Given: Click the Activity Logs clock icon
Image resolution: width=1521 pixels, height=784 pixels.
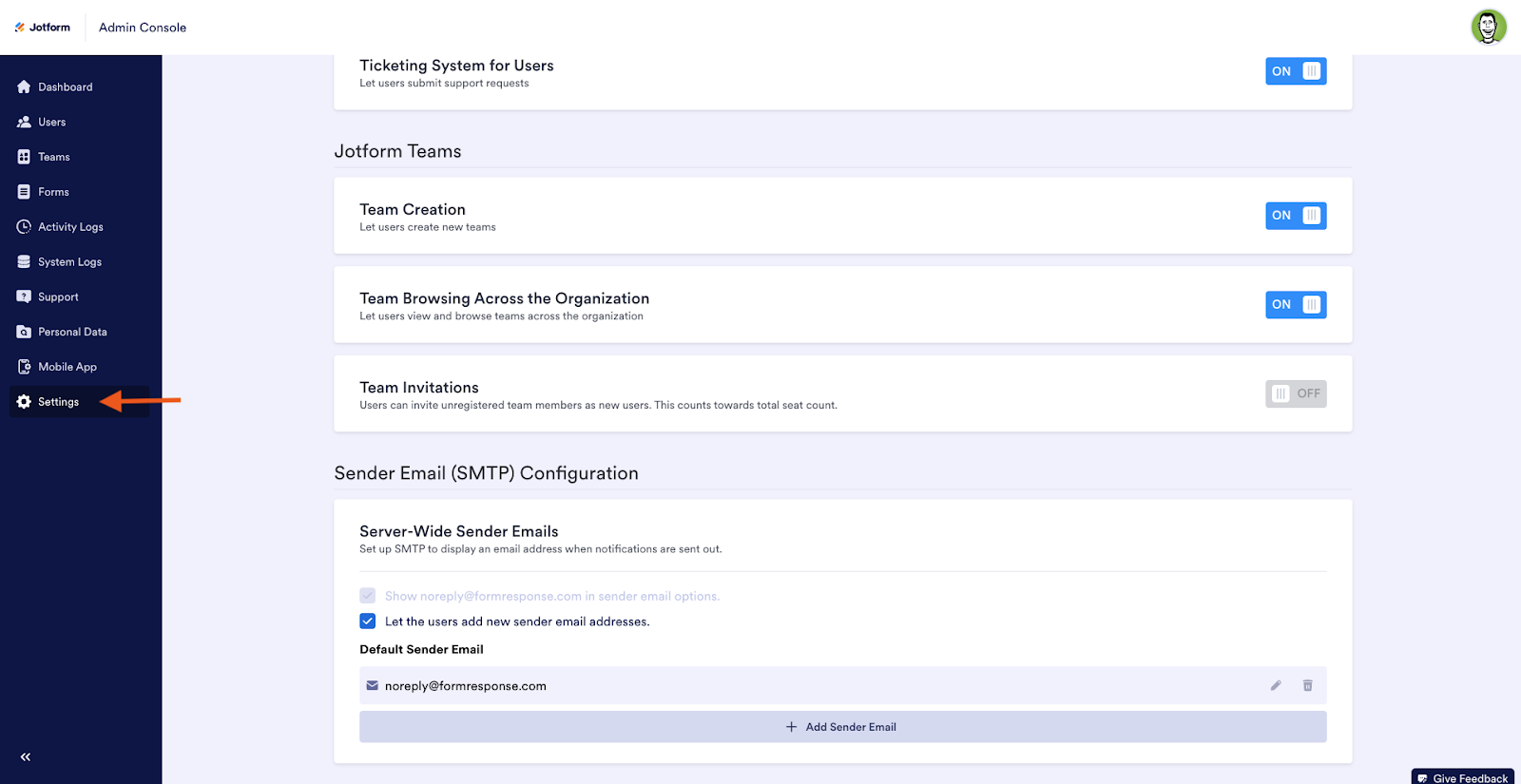Looking at the screenshot, I should (x=24, y=227).
